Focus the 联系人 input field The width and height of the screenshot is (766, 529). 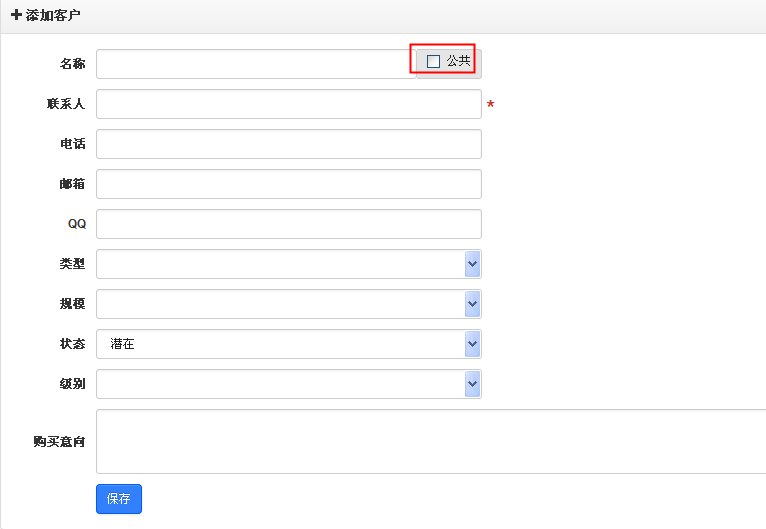coord(289,104)
